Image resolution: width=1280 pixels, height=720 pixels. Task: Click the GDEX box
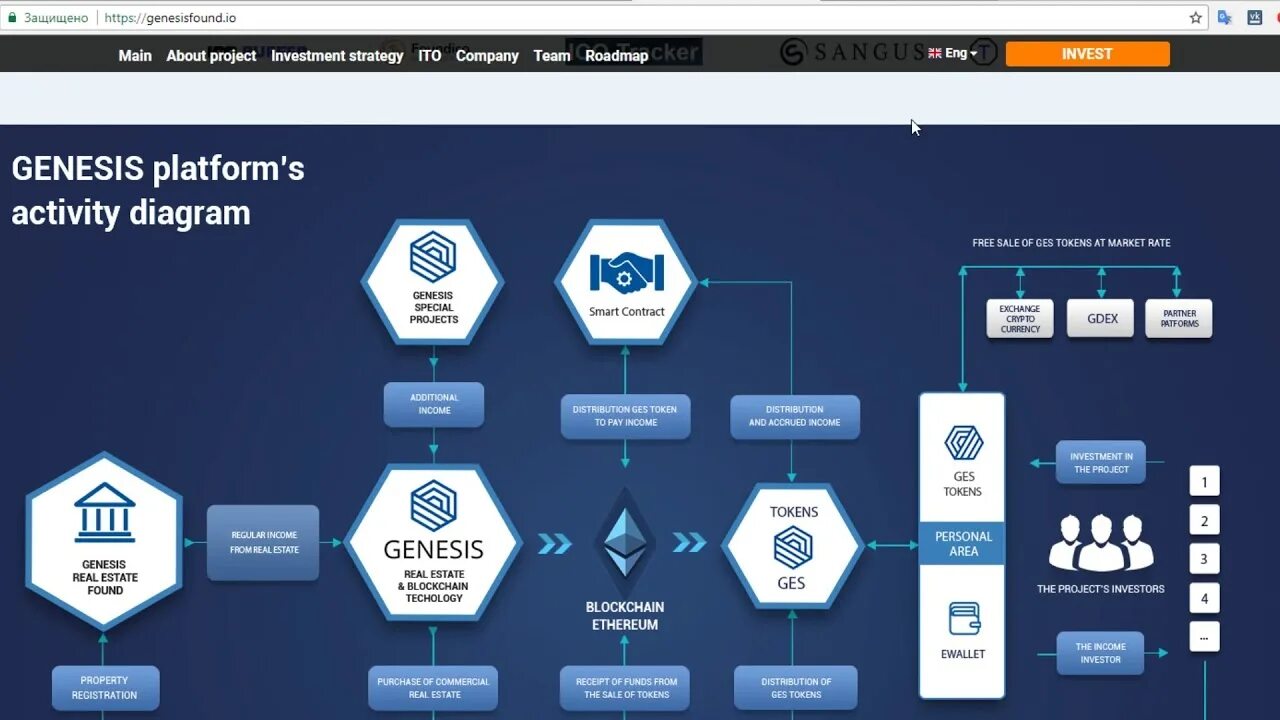1101,318
